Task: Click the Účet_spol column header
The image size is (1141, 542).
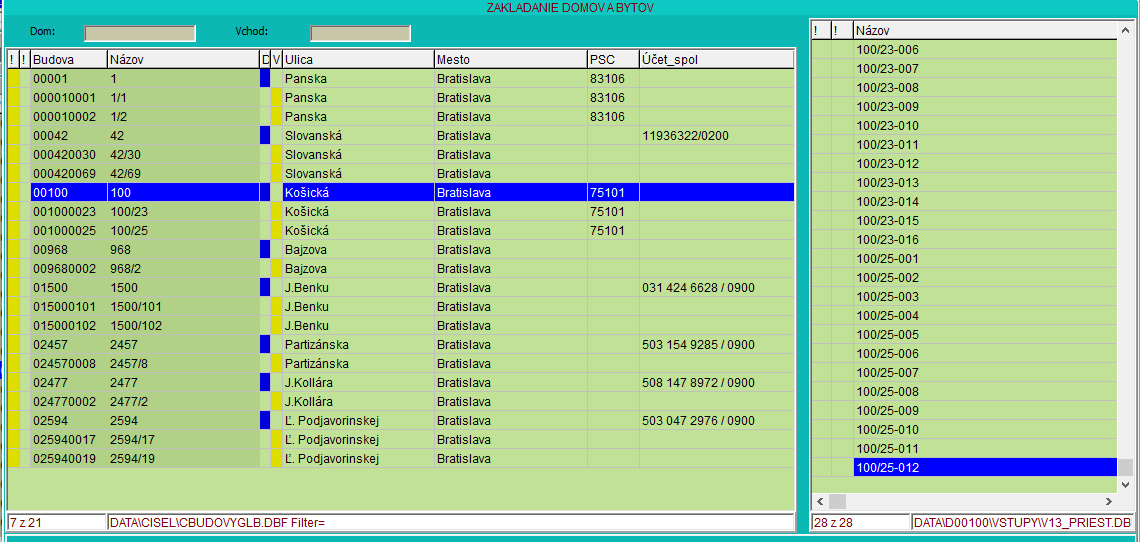Action: pos(716,60)
